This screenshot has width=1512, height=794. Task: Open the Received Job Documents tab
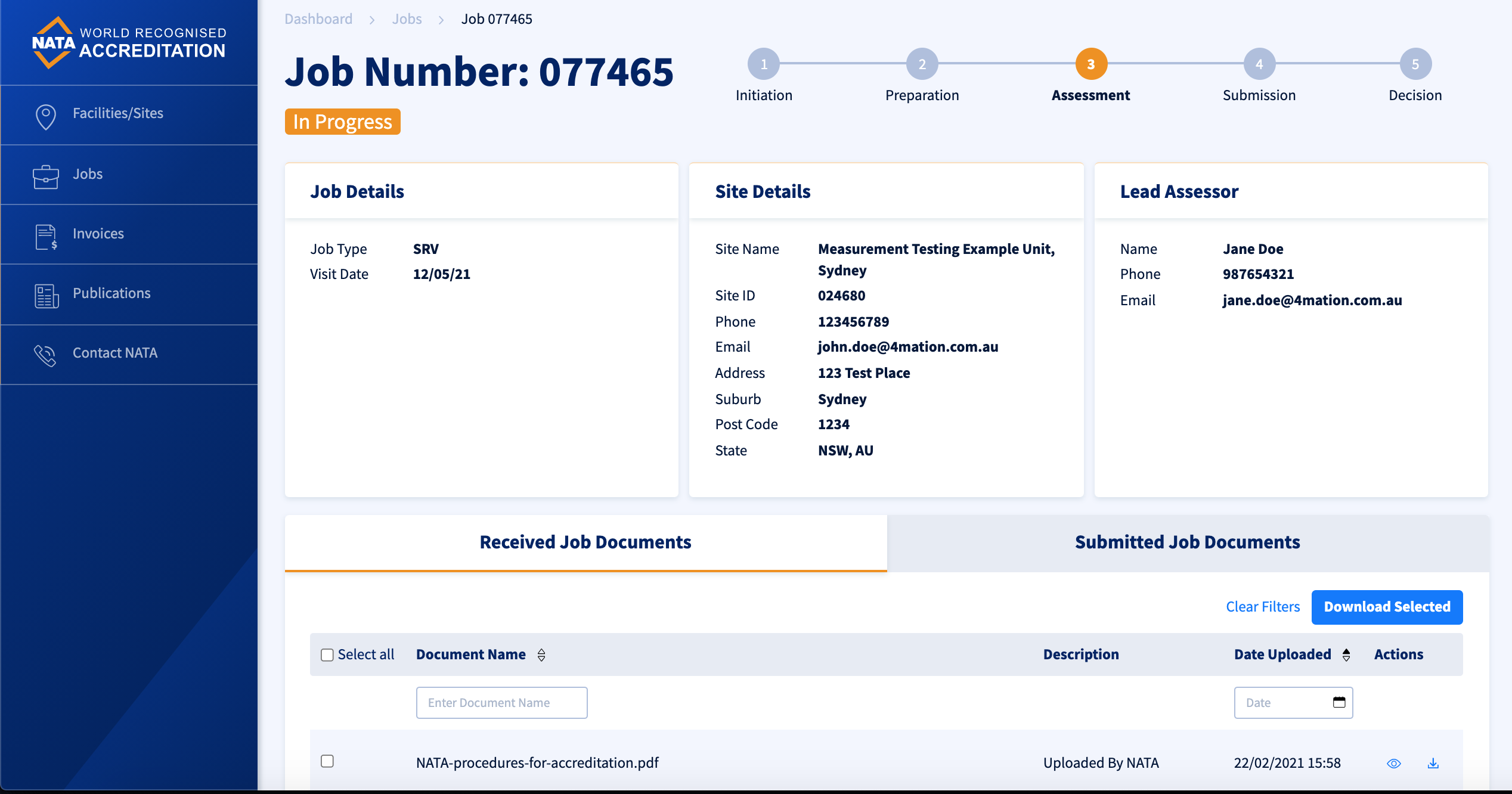click(x=585, y=542)
